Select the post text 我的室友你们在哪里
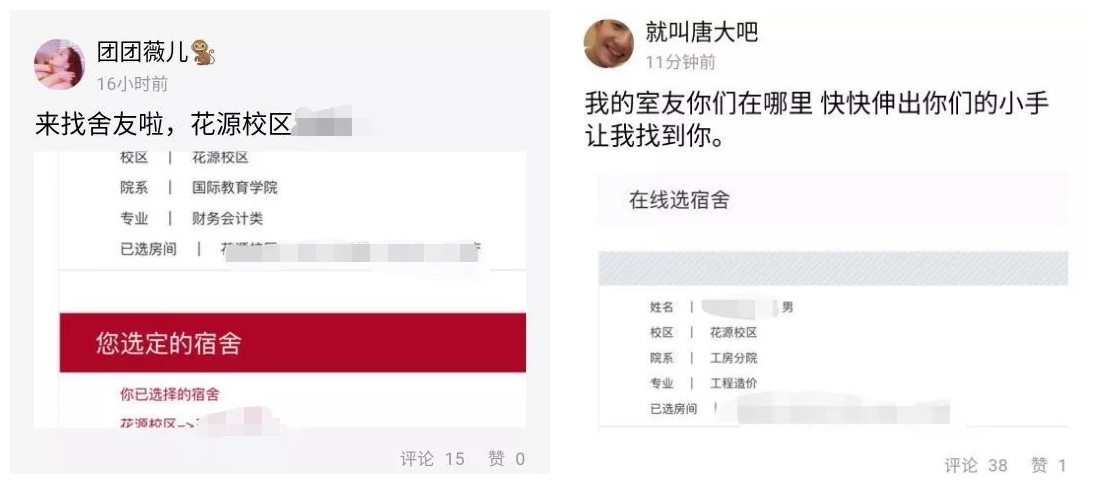1099x484 pixels. (699, 103)
